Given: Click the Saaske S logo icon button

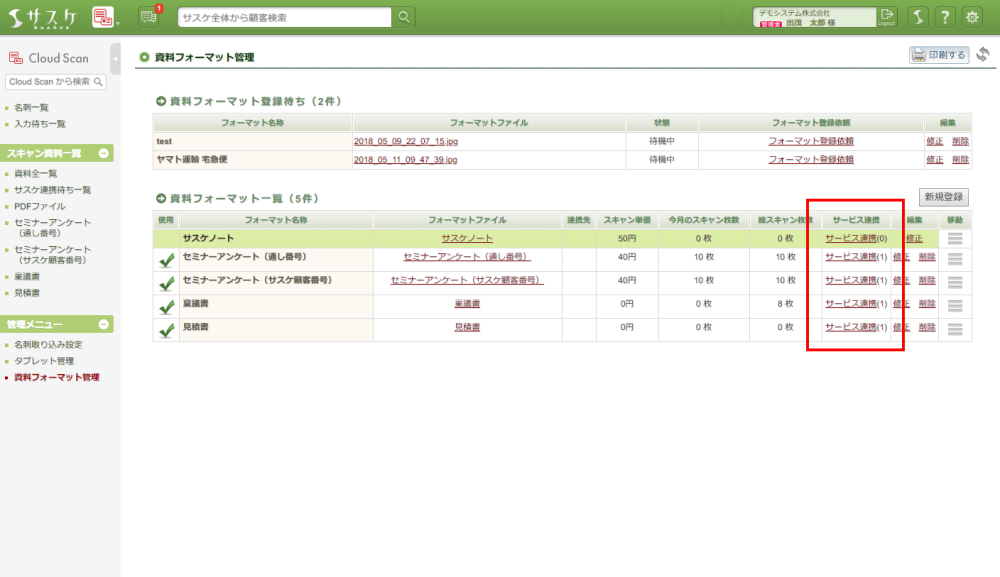Looking at the screenshot, I should tap(916, 17).
